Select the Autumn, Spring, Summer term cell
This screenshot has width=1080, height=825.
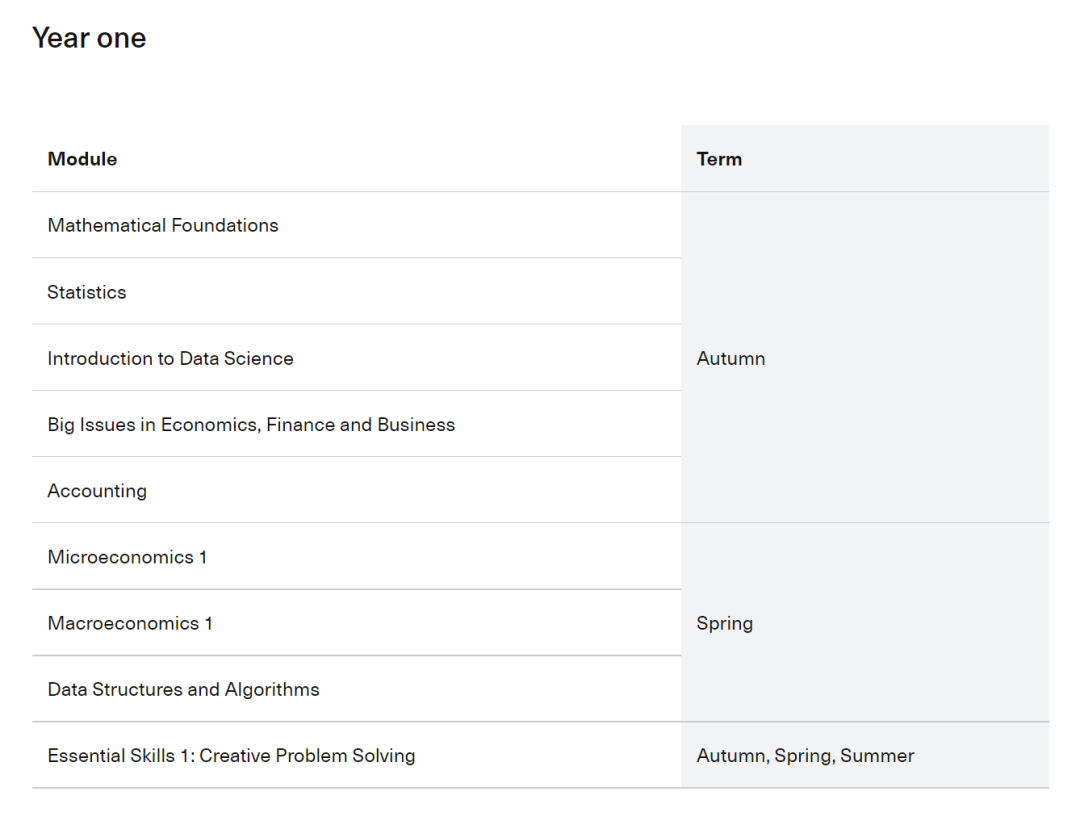click(865, 755)
